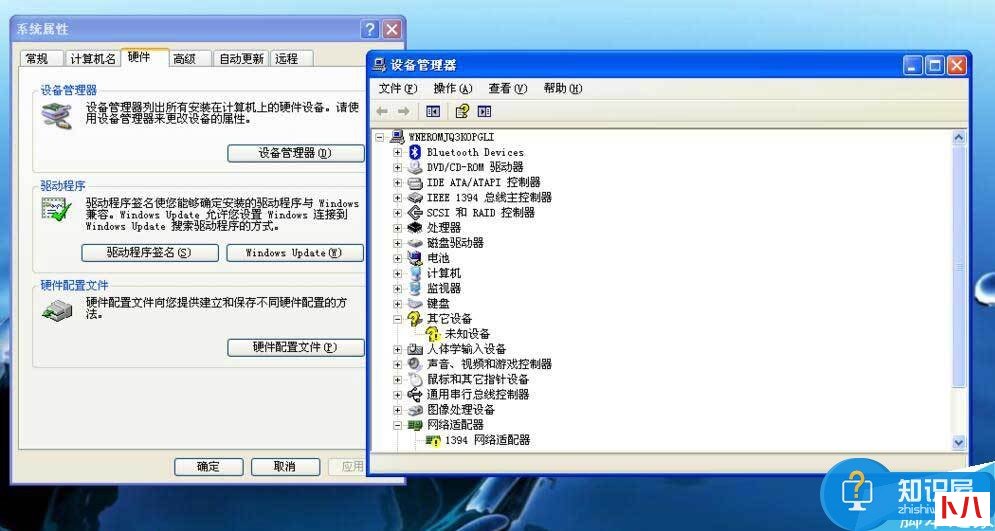This screenshot has height=531, width=995.
Task: Open the 帮助(H) menu
Action: point(563,89)
